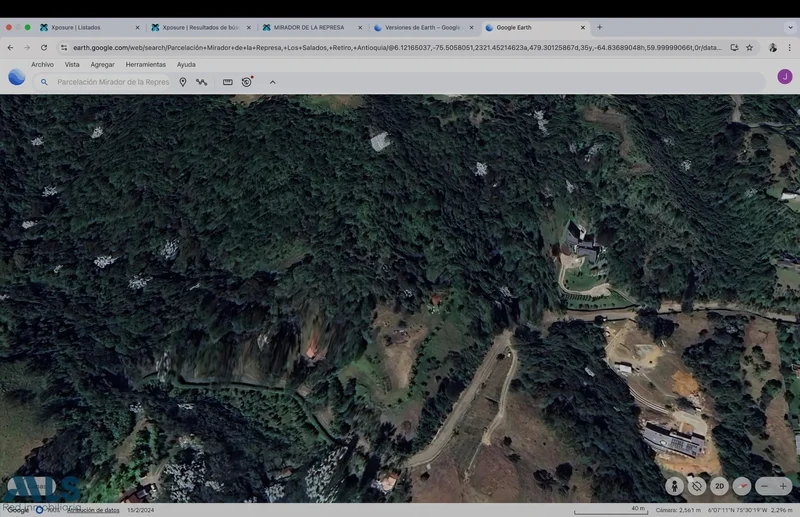Click the earth.google.com address bar URL
This screenshot has width=800, height=517.
397,47
